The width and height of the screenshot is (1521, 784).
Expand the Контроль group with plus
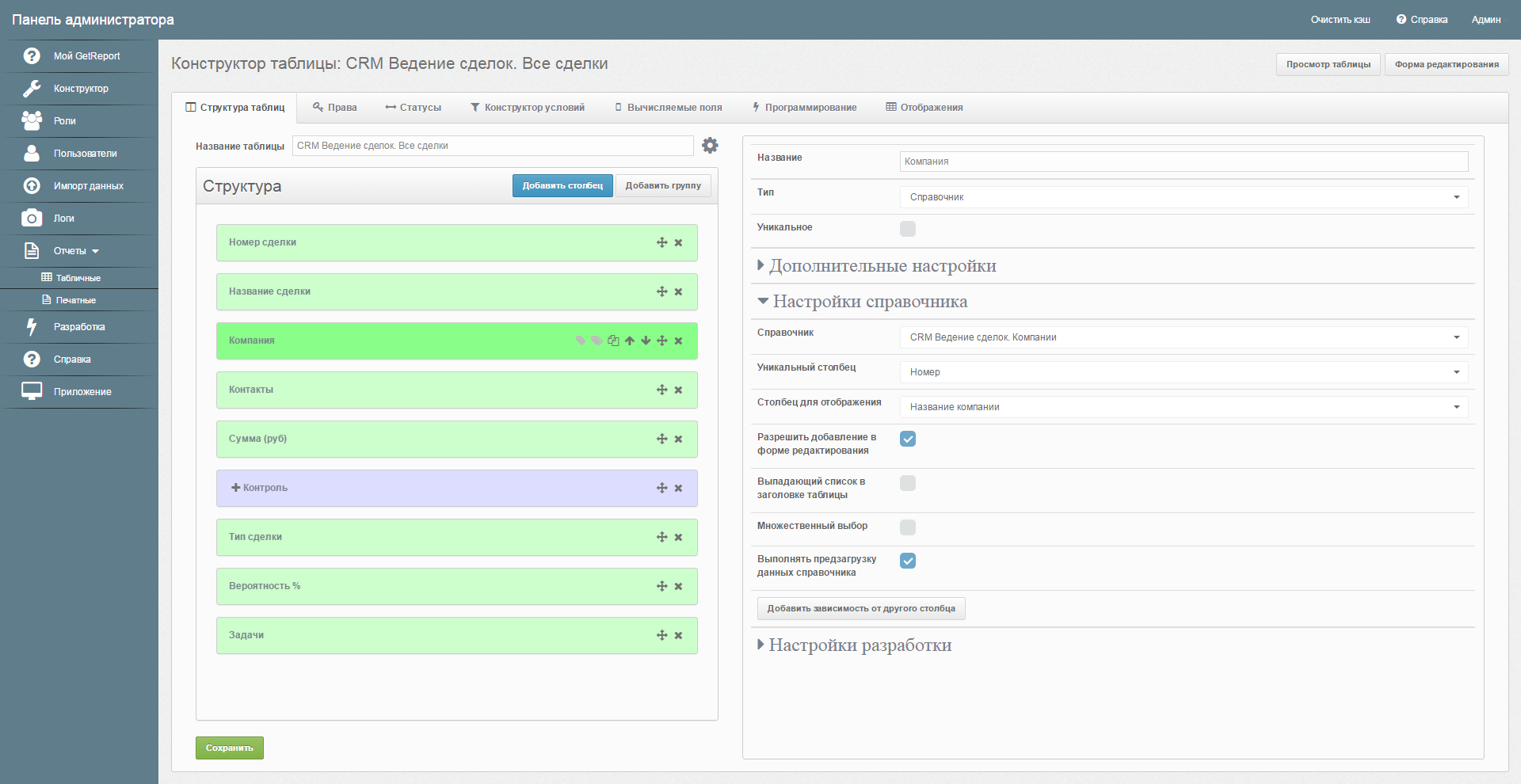click(235, 488)
